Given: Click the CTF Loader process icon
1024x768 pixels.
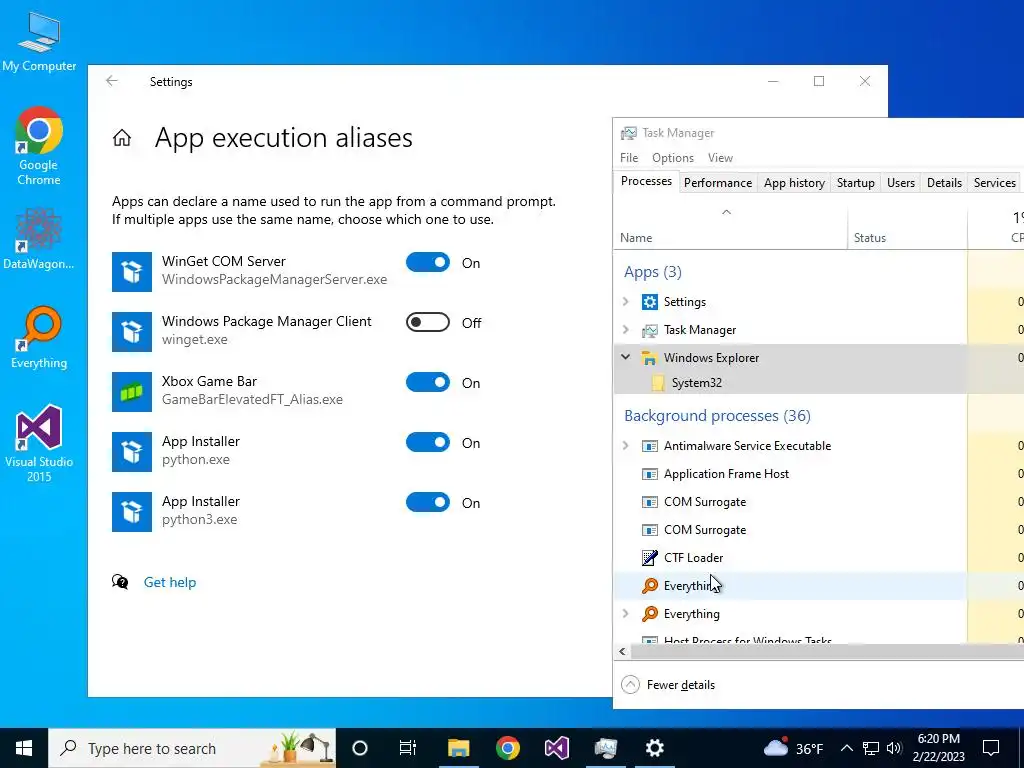Looking at the screenshot, I should click(649, 558).
